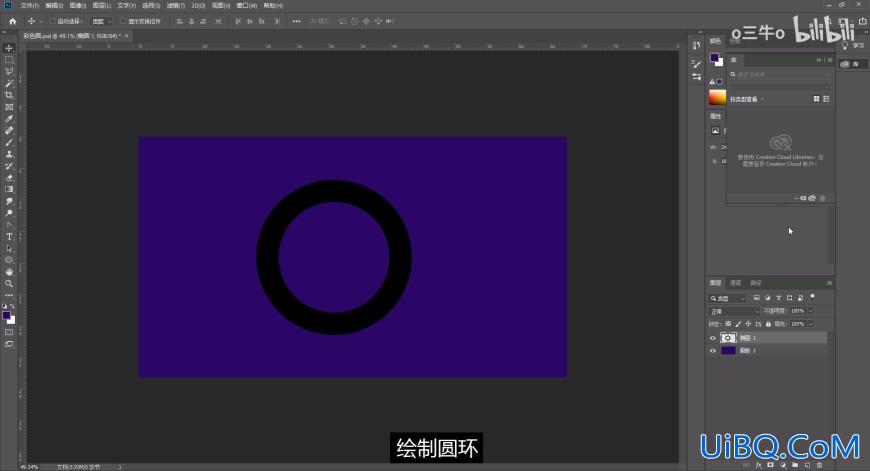Image resolution: width=870 pixels, height=471 pixels.
Task: Select the Brush tool
Action: tap(9, 142)
